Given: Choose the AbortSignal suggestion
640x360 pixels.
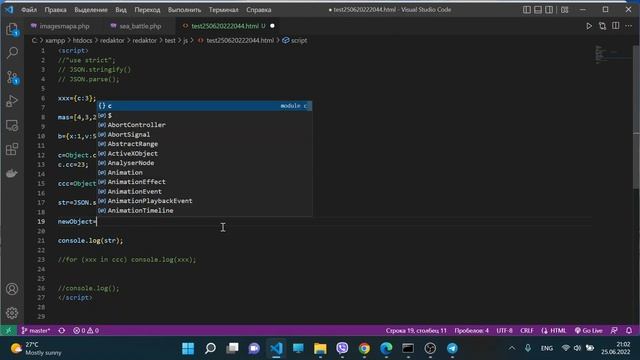Looking at the screenshot, I should [x=204, y=134].
